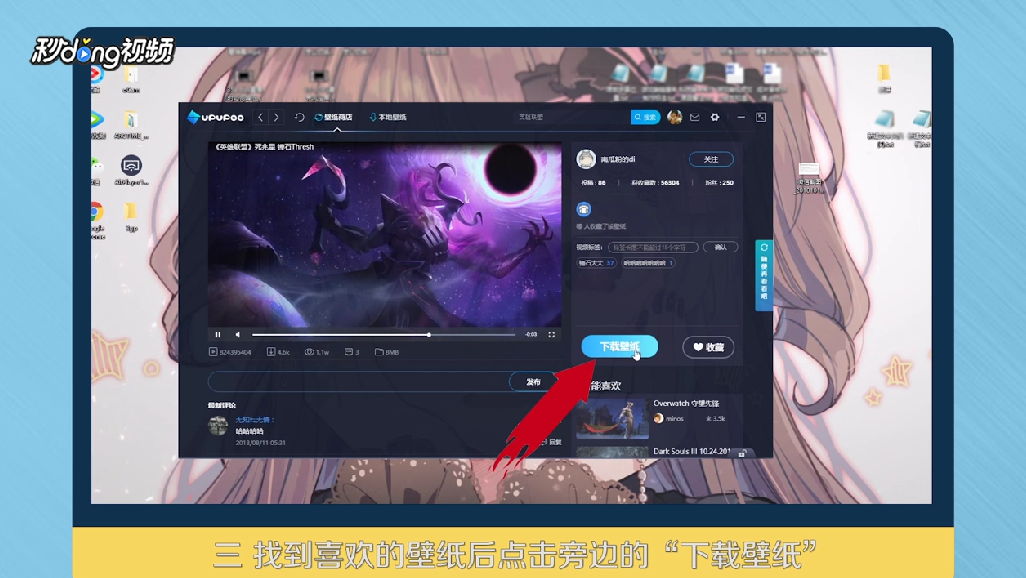Open the Overwatch wallpaper thumbnail
This screenshot has width=1026, height=578.
click(x=612, y=418)
